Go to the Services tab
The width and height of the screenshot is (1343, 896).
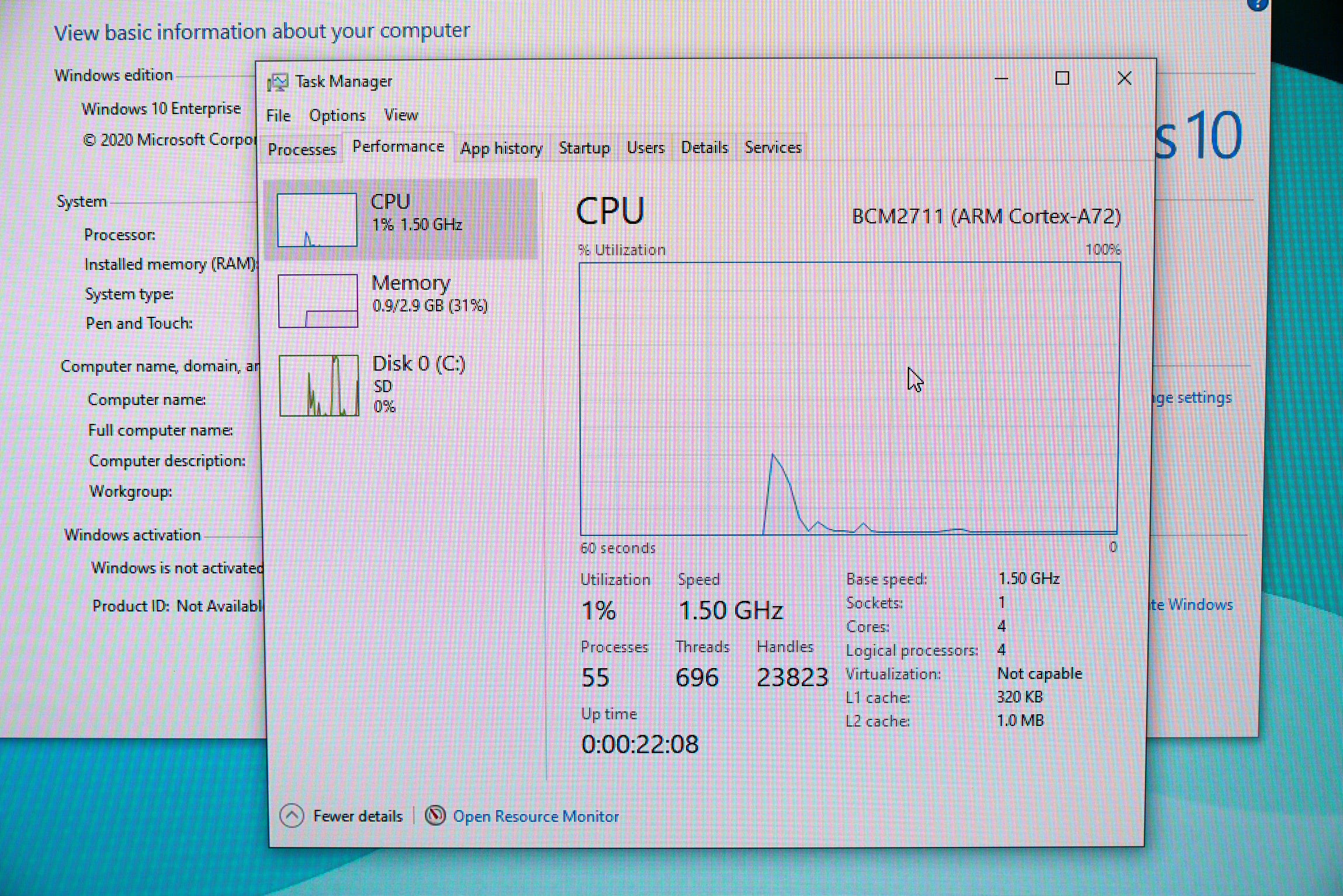773,148
